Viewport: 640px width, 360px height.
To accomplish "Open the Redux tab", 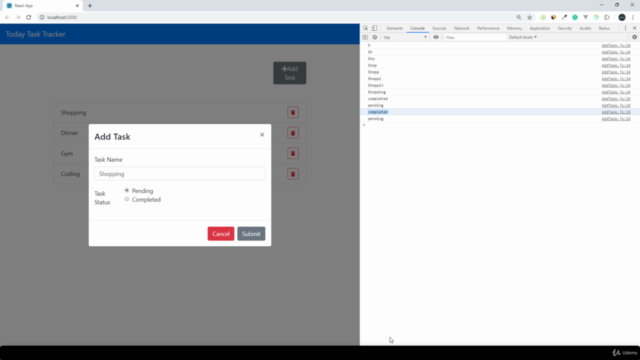I will point(604,28).
